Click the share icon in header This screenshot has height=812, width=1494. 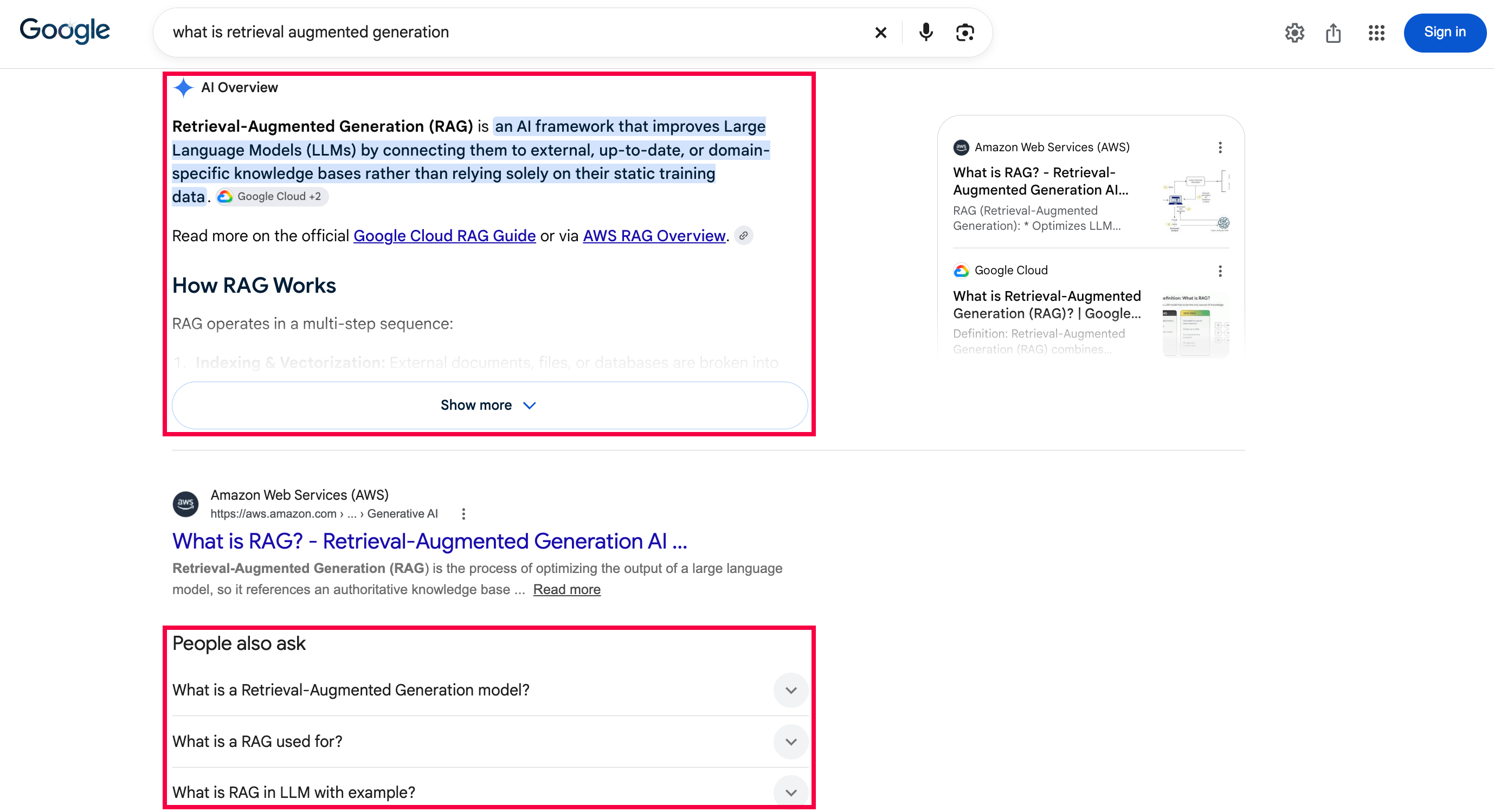1334,33
